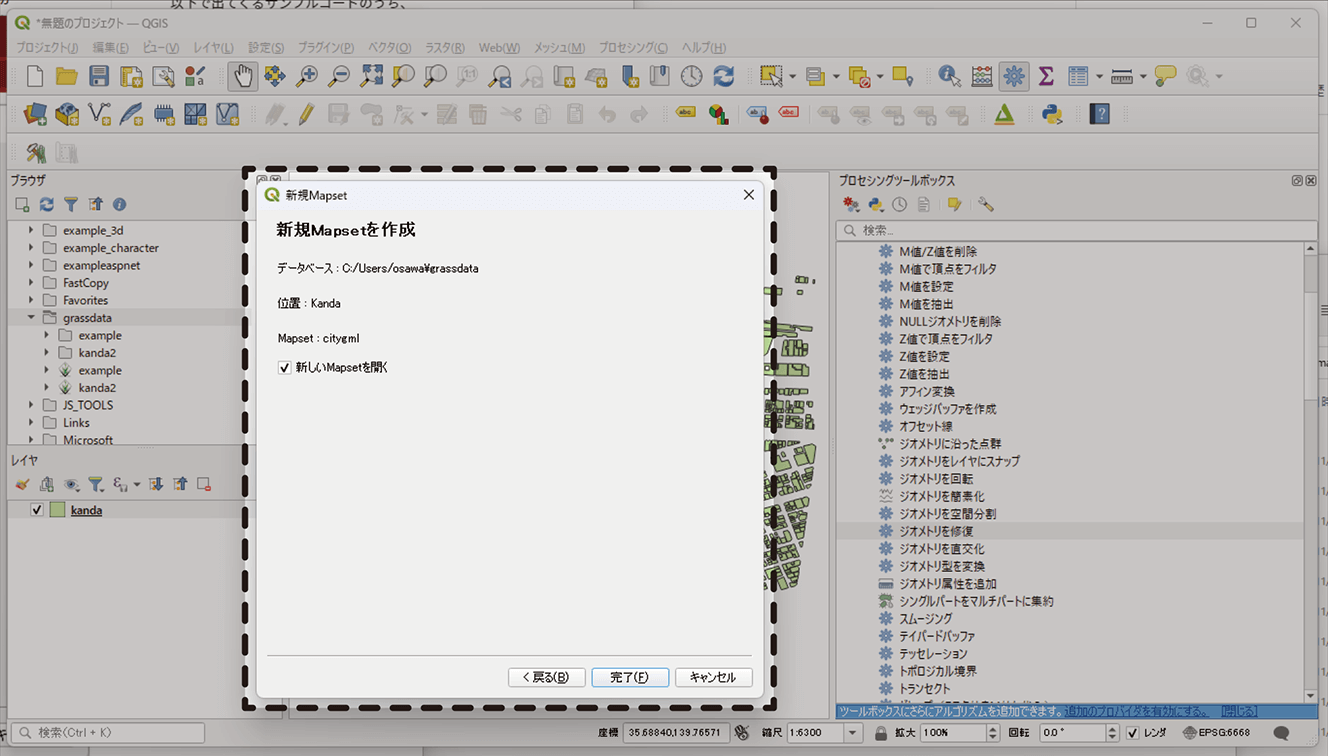Select the Identify Features tool

949,76
